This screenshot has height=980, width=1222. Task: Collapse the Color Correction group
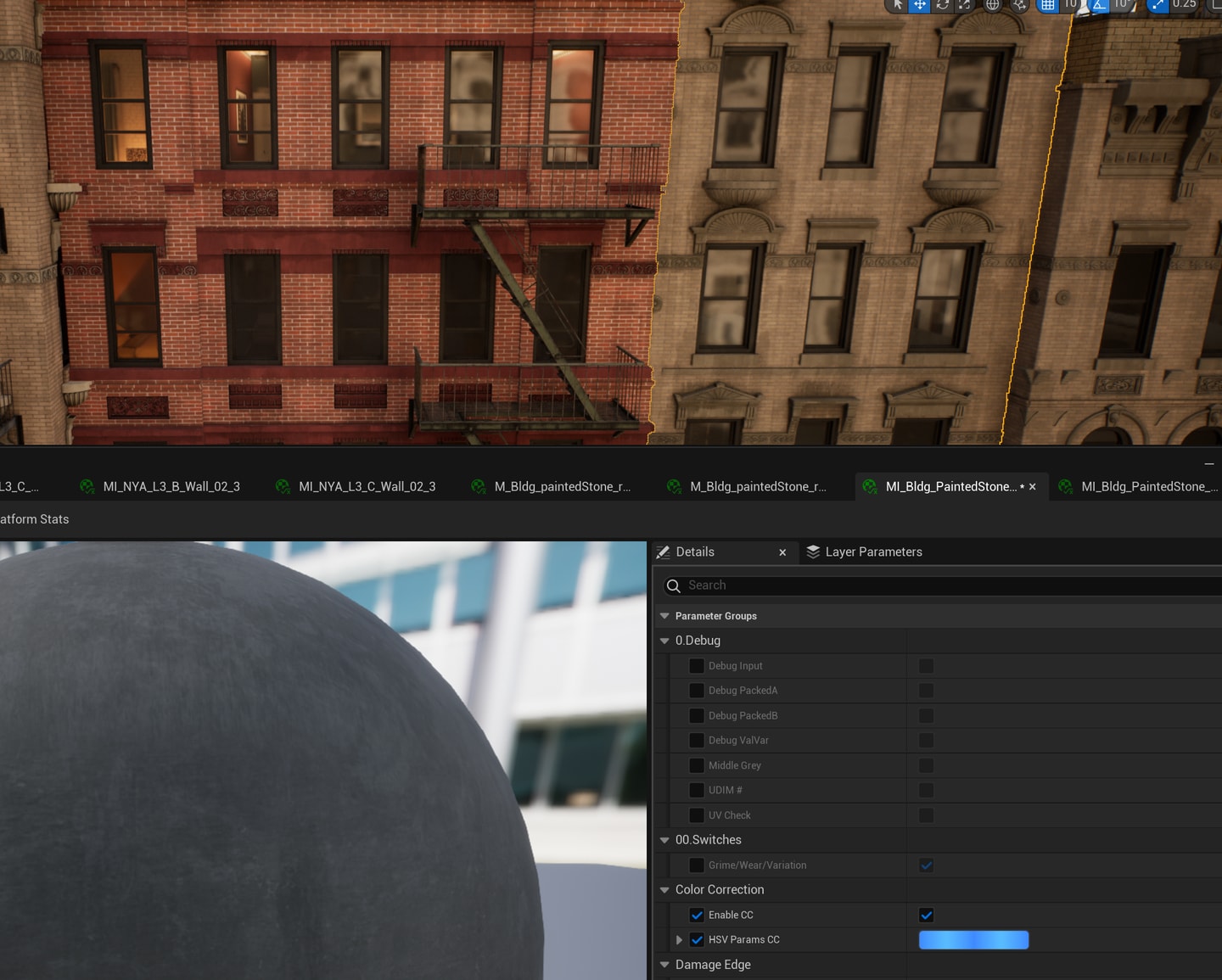[x=664, y=890]
